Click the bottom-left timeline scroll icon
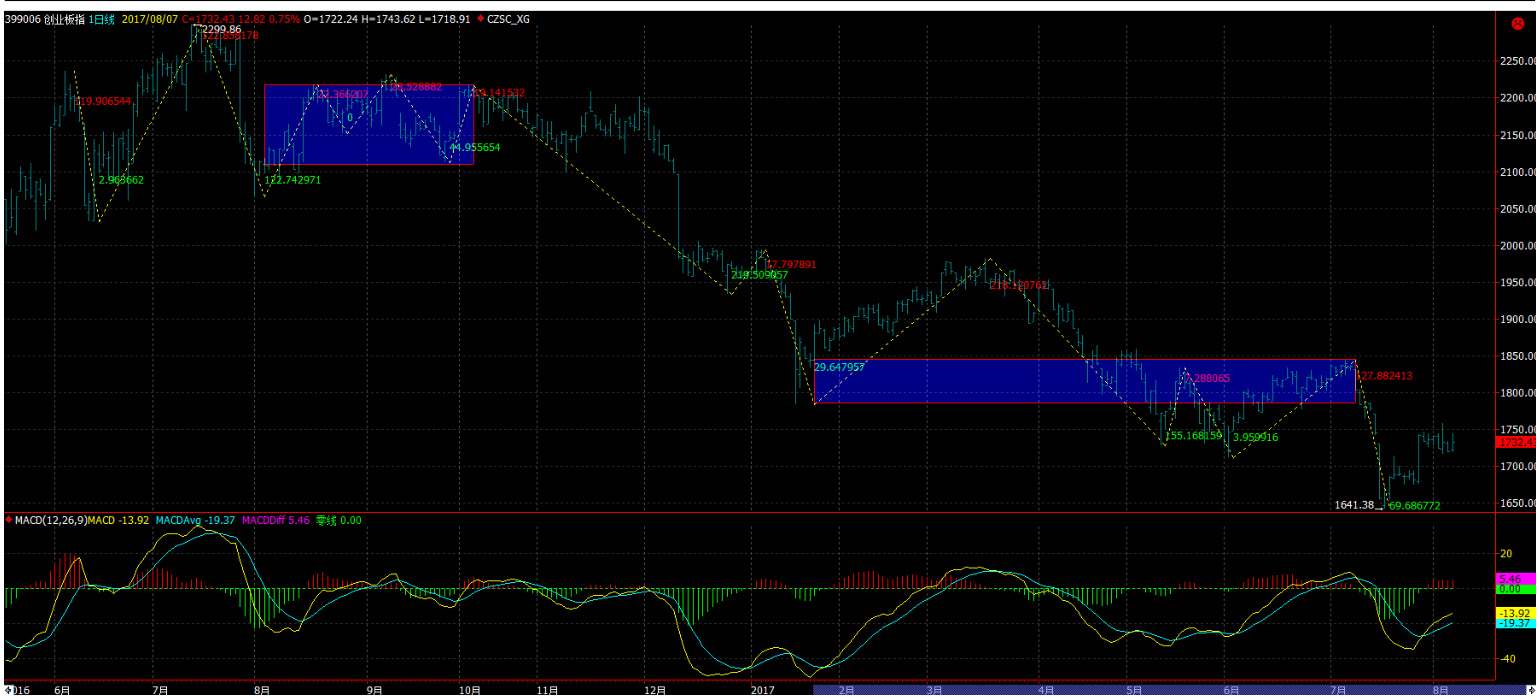The width and height of the screenshot is (1539, 699). (9, 690)
